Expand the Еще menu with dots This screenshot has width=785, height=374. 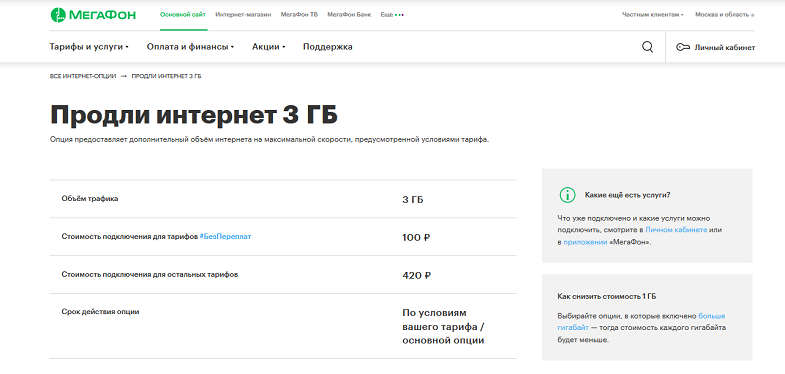click(392, 15)
